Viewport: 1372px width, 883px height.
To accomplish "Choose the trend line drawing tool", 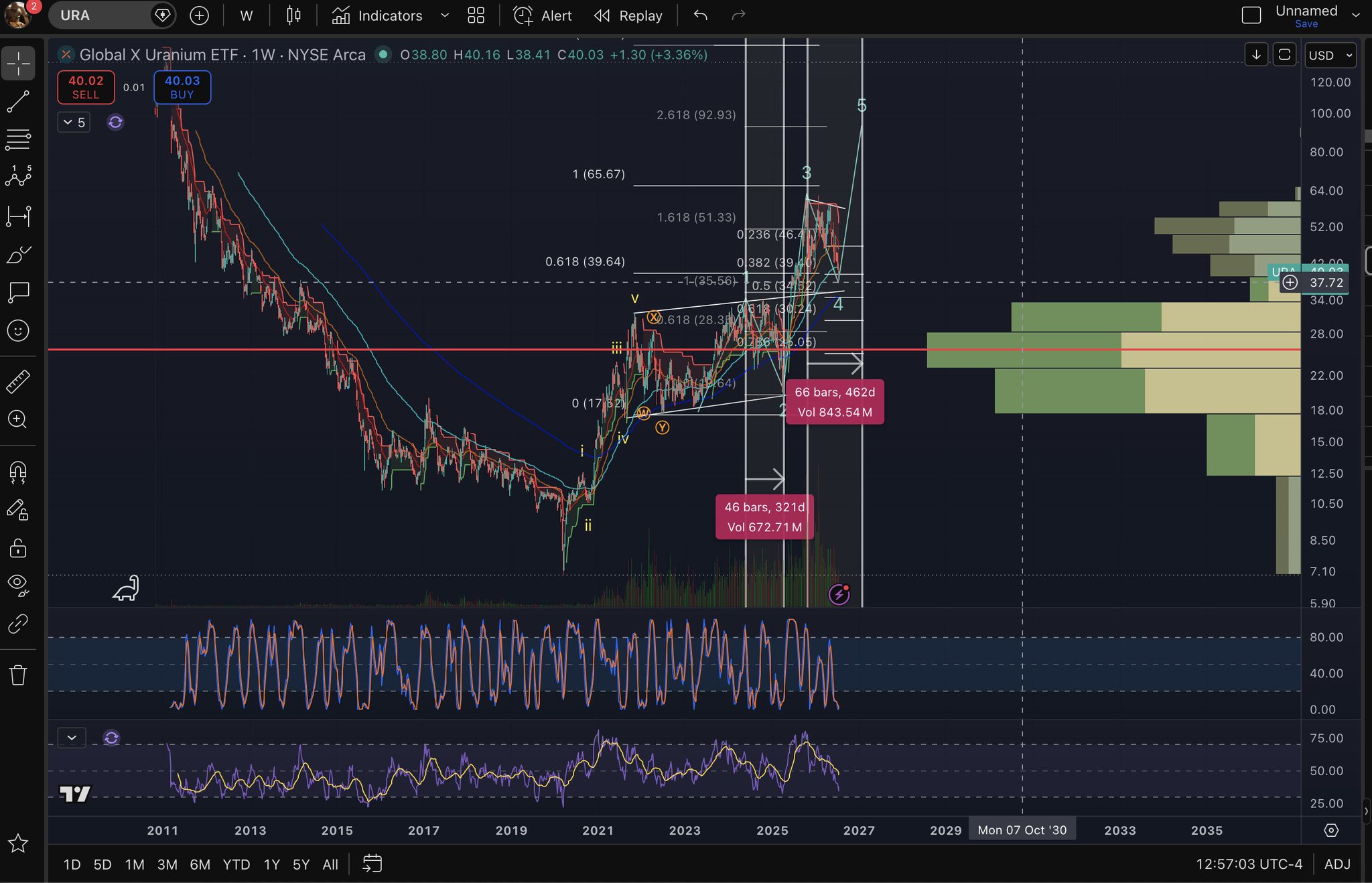I will point(18,102).
